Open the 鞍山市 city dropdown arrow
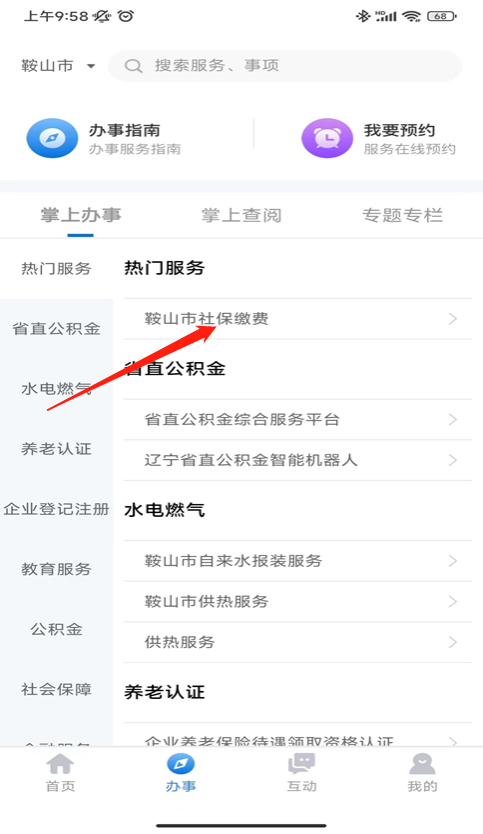 click(91, 66)
